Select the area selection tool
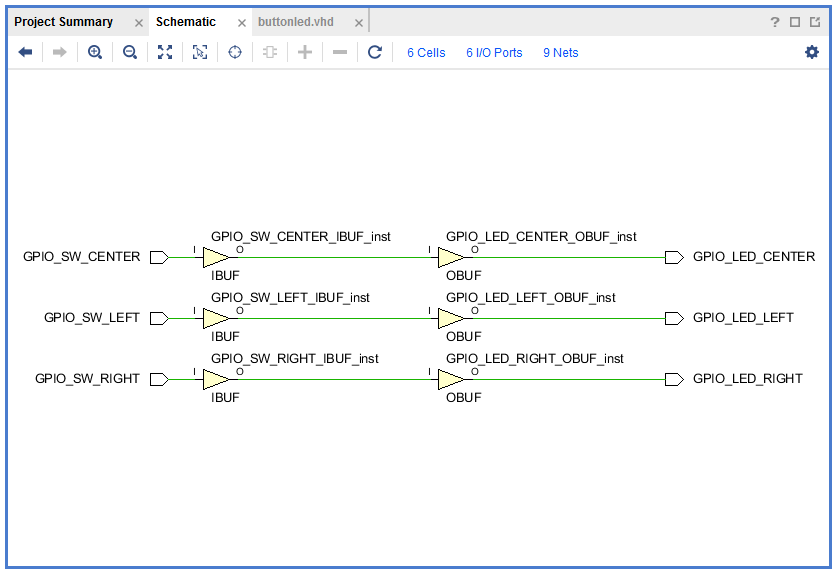839x573 pixels. (200, 52)
